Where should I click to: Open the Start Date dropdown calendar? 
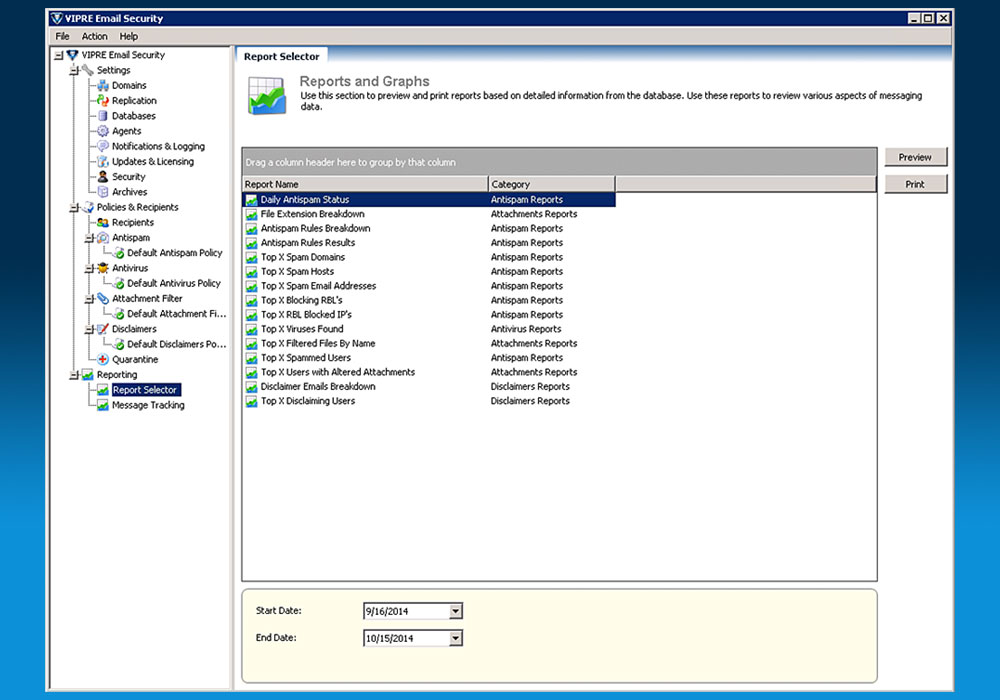[455, 611]
